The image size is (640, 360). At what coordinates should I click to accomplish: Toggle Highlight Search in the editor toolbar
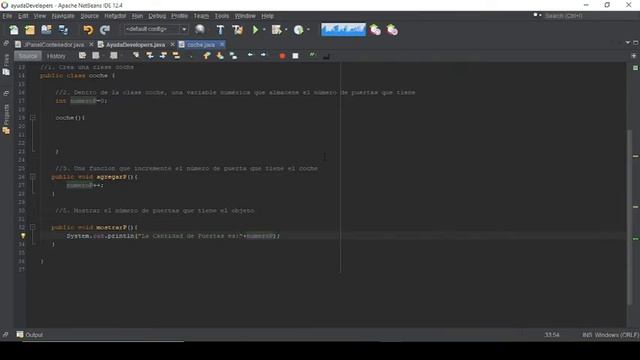tap(176, 56)
